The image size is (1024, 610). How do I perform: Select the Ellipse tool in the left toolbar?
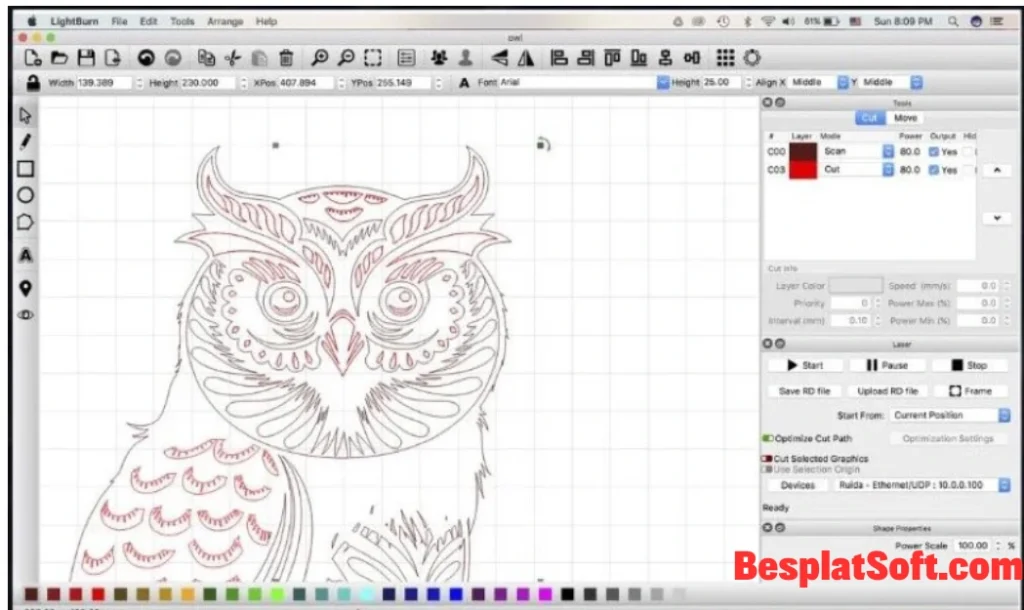point(26,196)
